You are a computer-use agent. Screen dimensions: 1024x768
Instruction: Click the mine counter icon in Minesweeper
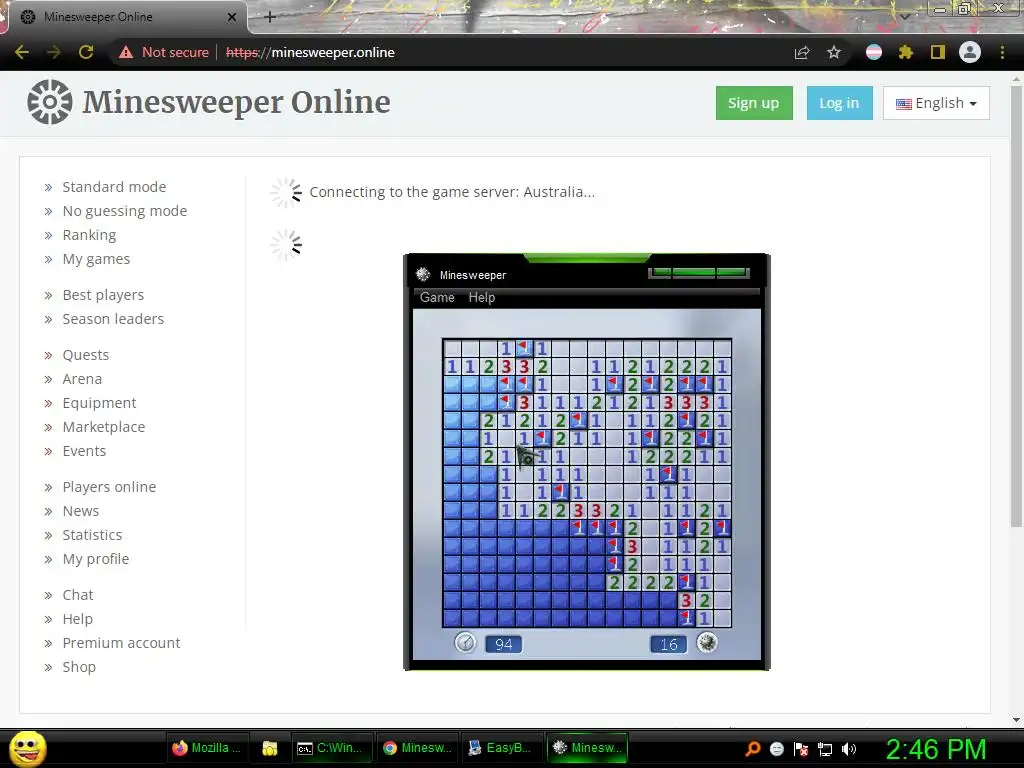coord(707,643)
